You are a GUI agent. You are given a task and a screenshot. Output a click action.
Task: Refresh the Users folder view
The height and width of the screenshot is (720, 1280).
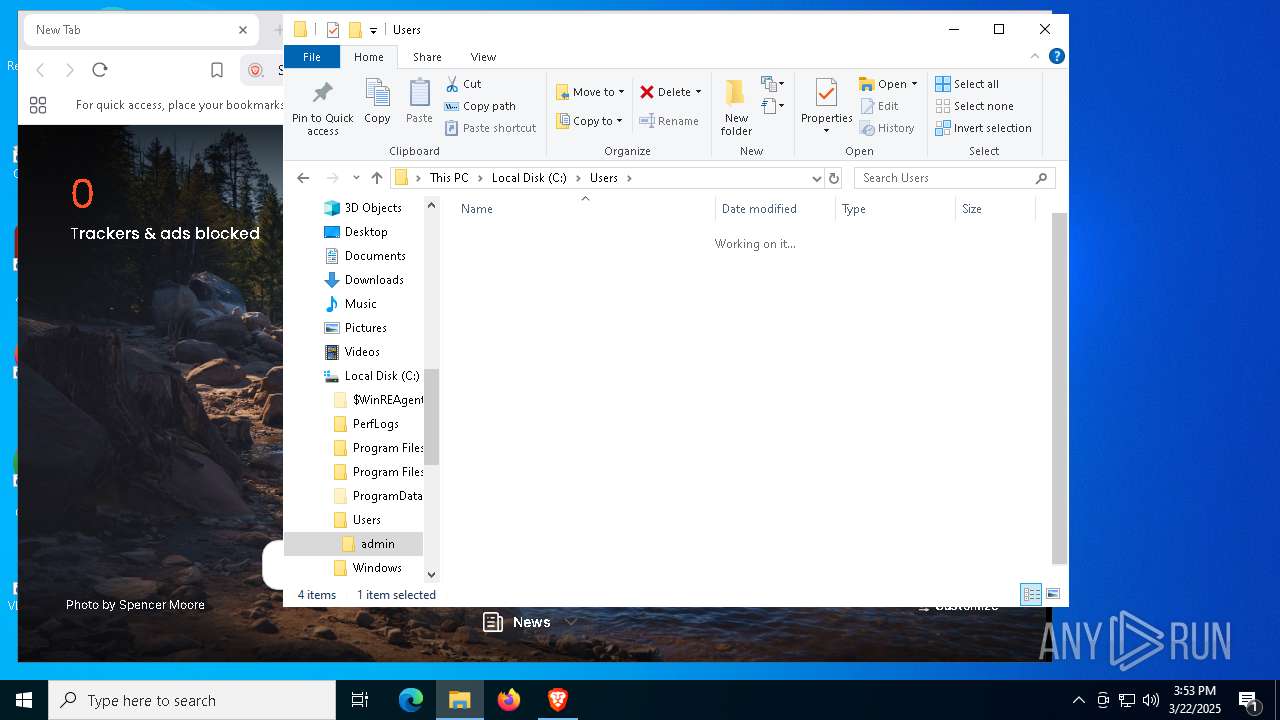tap(834, 178)
